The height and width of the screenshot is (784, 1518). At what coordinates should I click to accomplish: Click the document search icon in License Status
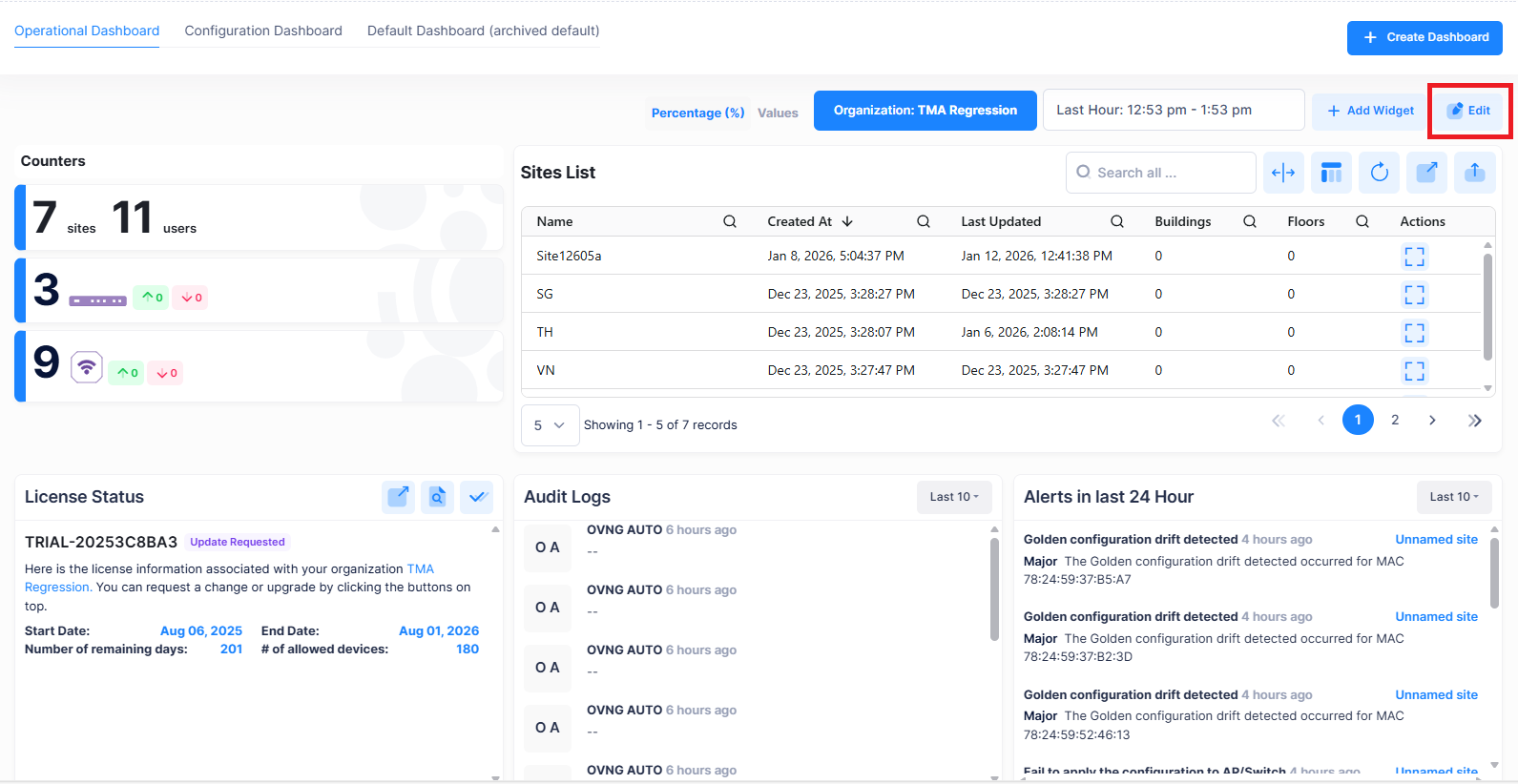[x=437, y=497]
